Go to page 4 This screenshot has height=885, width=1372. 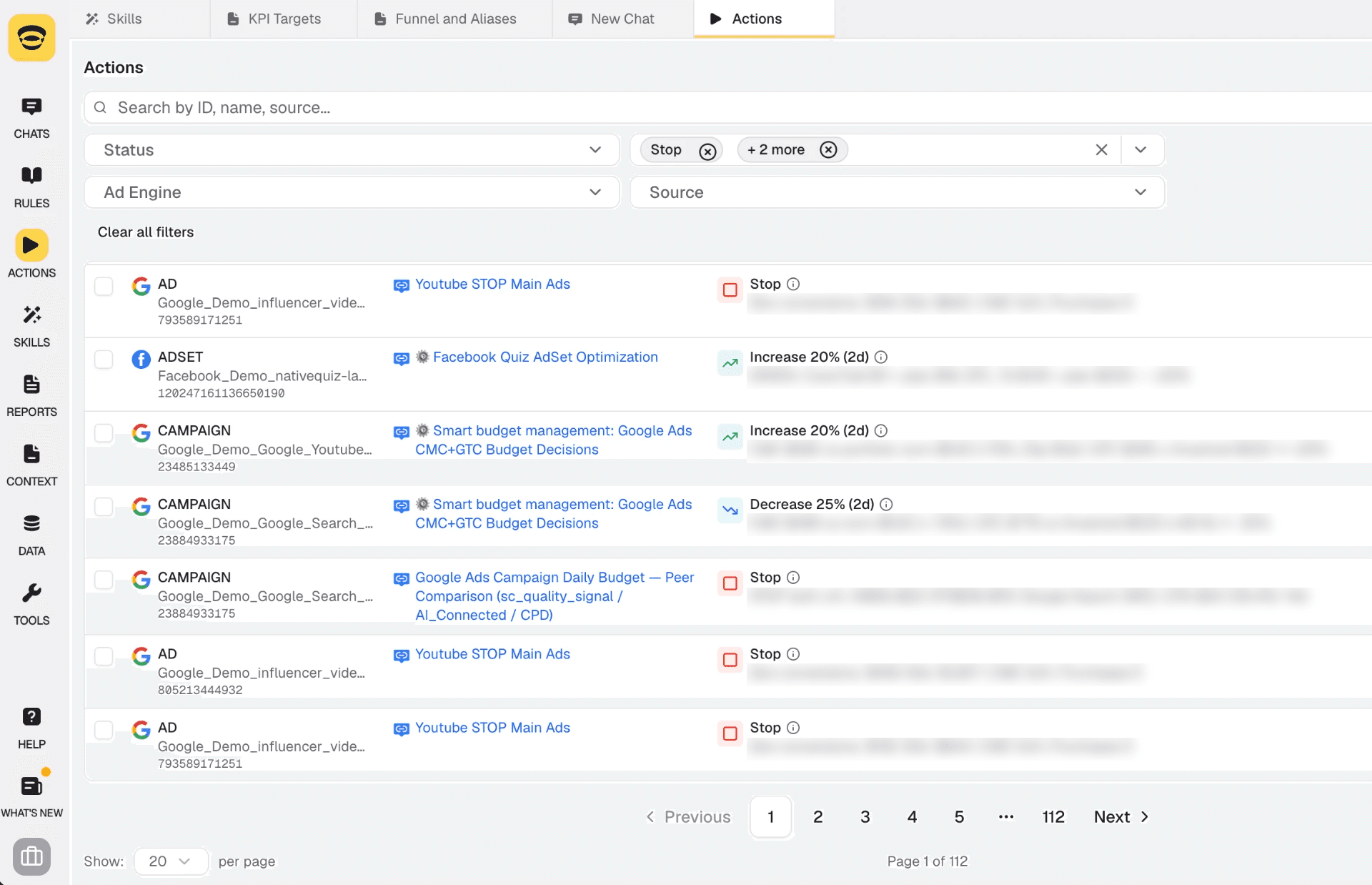coord(913,816)
